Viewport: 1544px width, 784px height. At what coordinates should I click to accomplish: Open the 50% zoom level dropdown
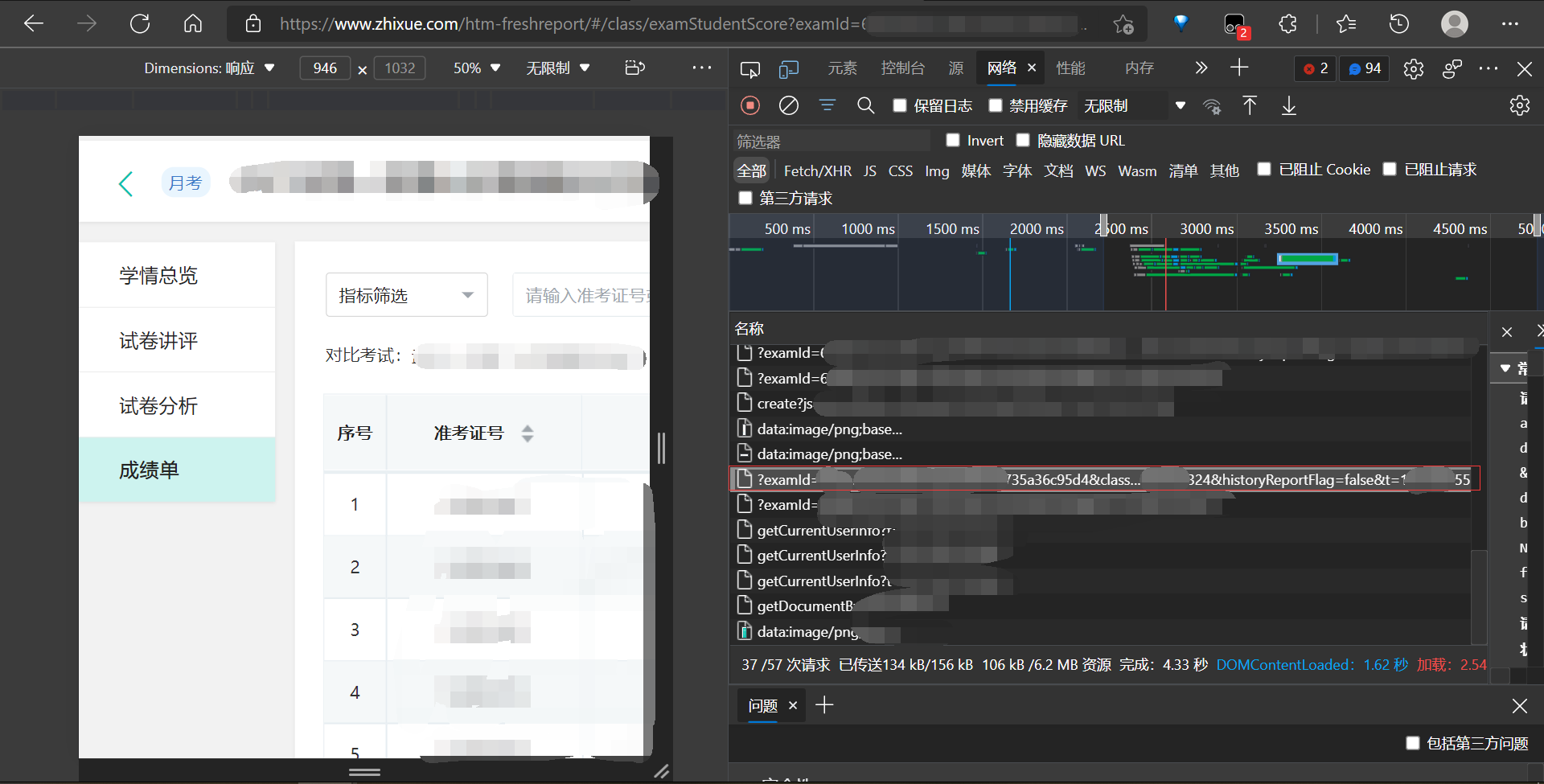[x=475, y=68]
